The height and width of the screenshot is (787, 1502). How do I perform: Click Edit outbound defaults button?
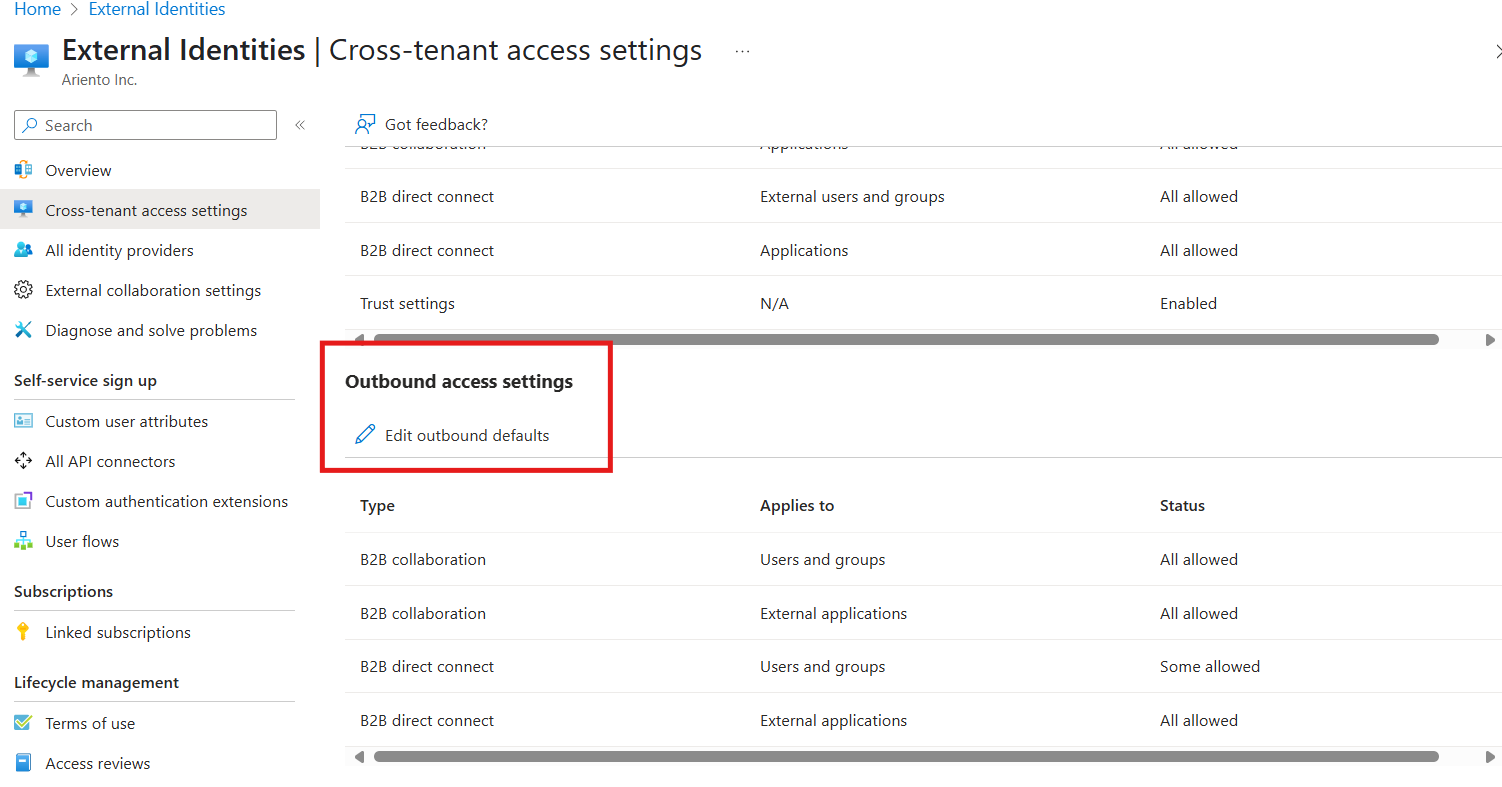click(467, 435)
